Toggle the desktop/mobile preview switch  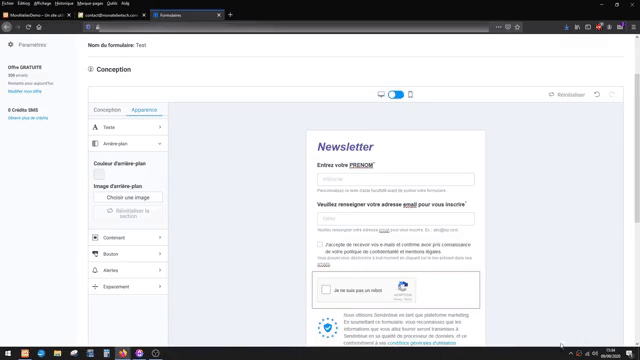(x=396, y=95)
